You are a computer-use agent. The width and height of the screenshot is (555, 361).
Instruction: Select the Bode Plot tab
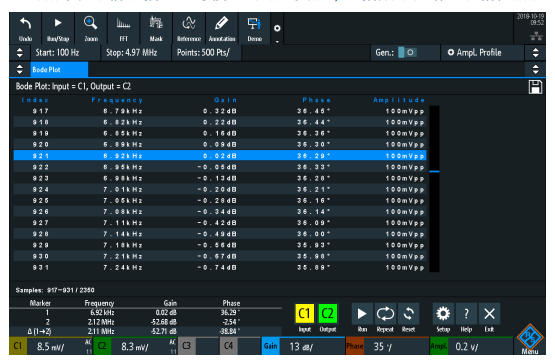(59, 69)
